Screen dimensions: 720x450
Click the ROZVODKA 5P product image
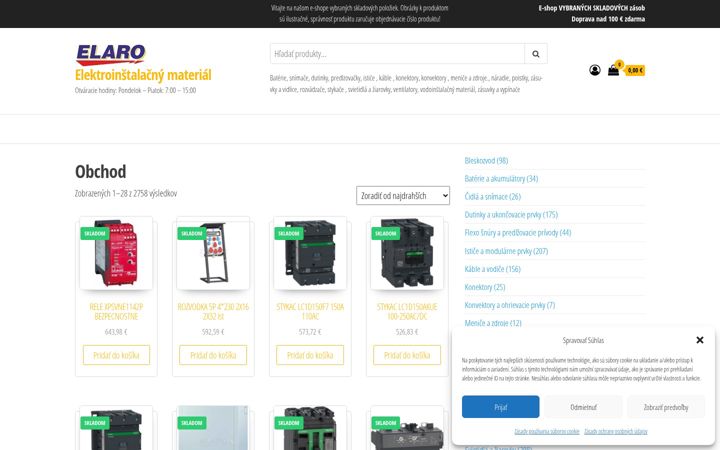coord(213,253)
